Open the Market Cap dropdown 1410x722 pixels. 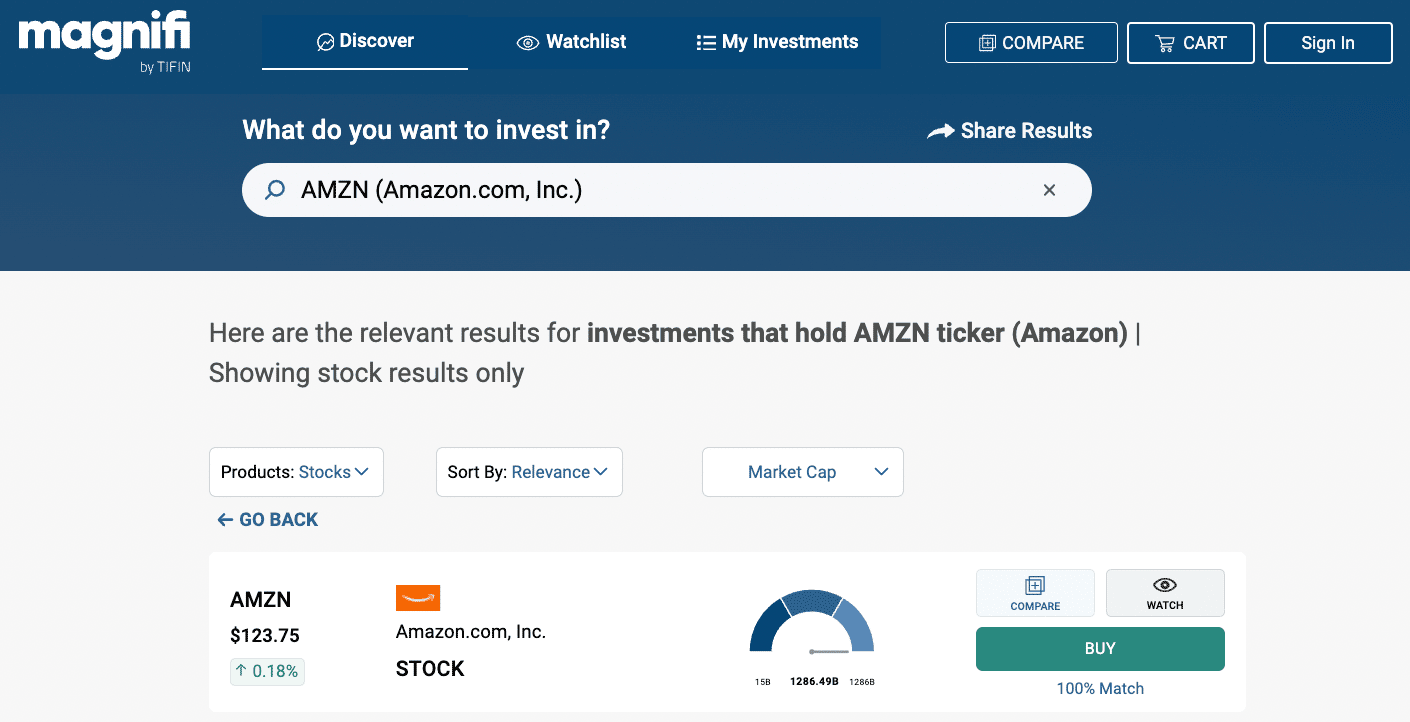click(803, 472)
